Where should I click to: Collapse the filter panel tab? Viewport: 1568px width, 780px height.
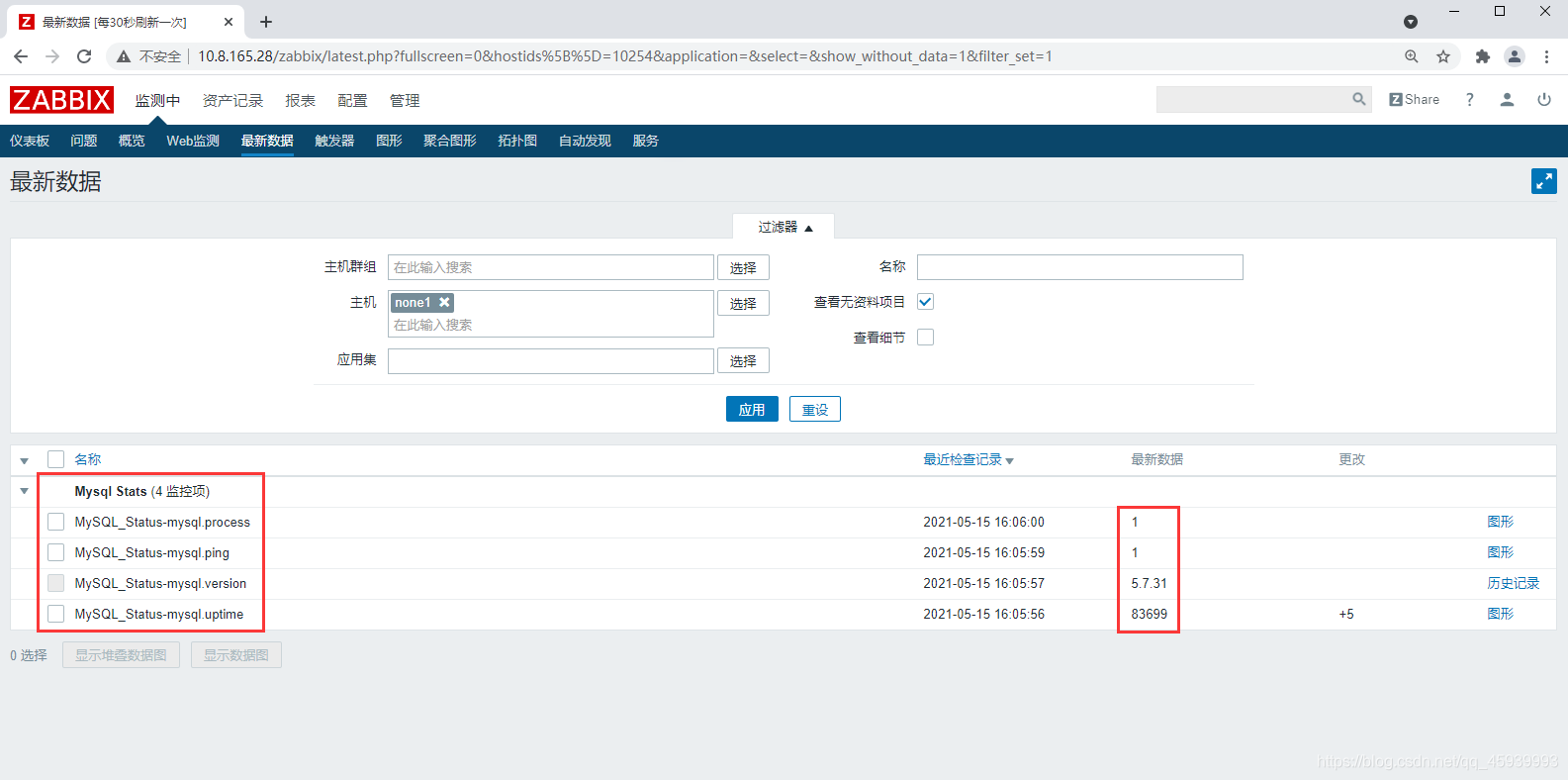pyautogui.click(x=784, y=227)
